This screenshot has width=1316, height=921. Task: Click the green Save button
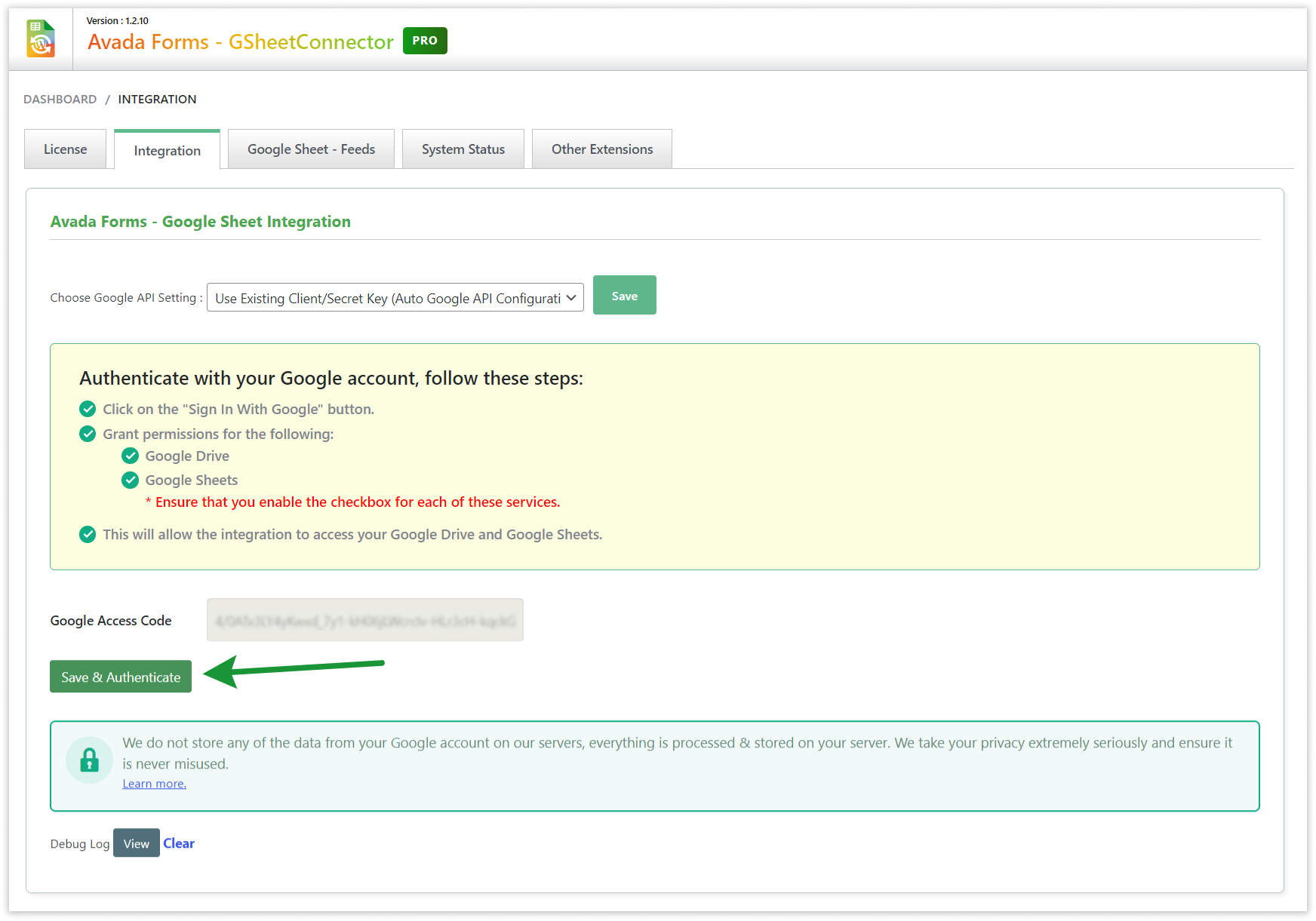[624, 295]
